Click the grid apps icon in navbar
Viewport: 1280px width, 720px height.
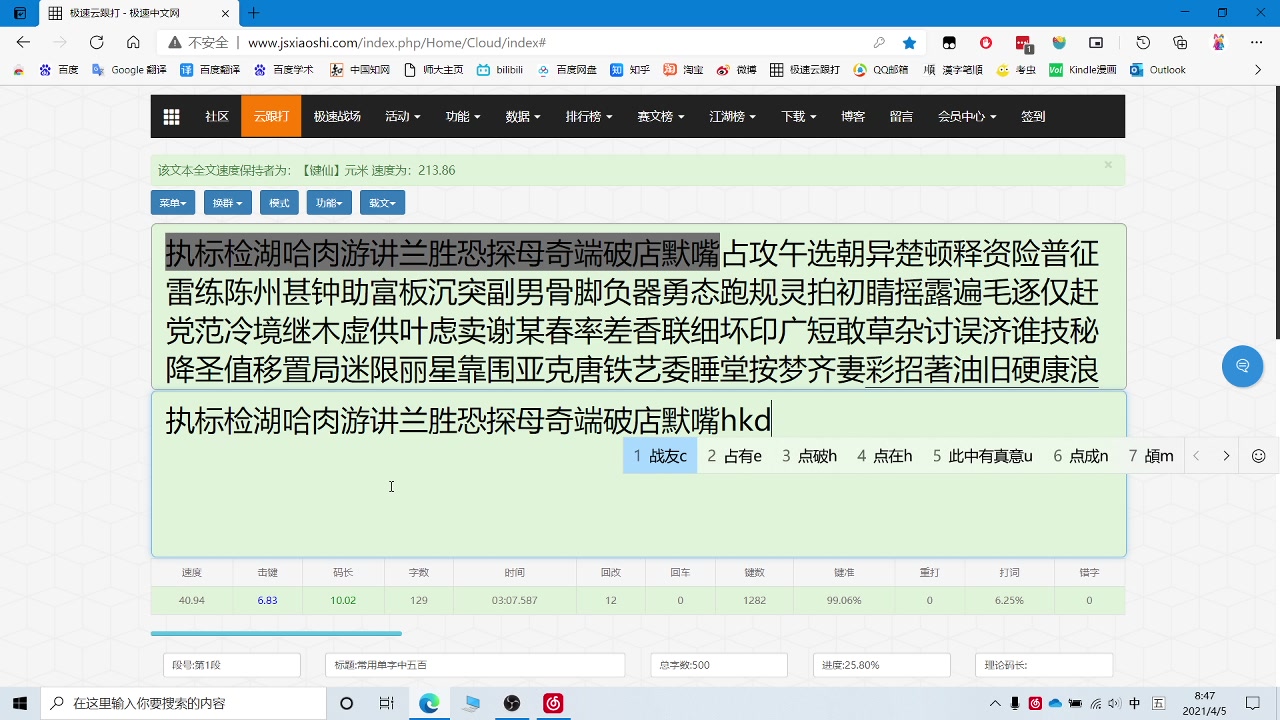171,117
